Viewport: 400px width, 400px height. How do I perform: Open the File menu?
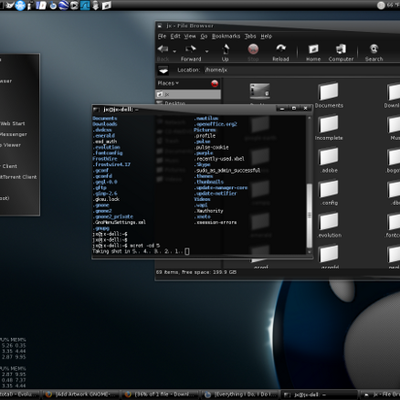[162, 36]
